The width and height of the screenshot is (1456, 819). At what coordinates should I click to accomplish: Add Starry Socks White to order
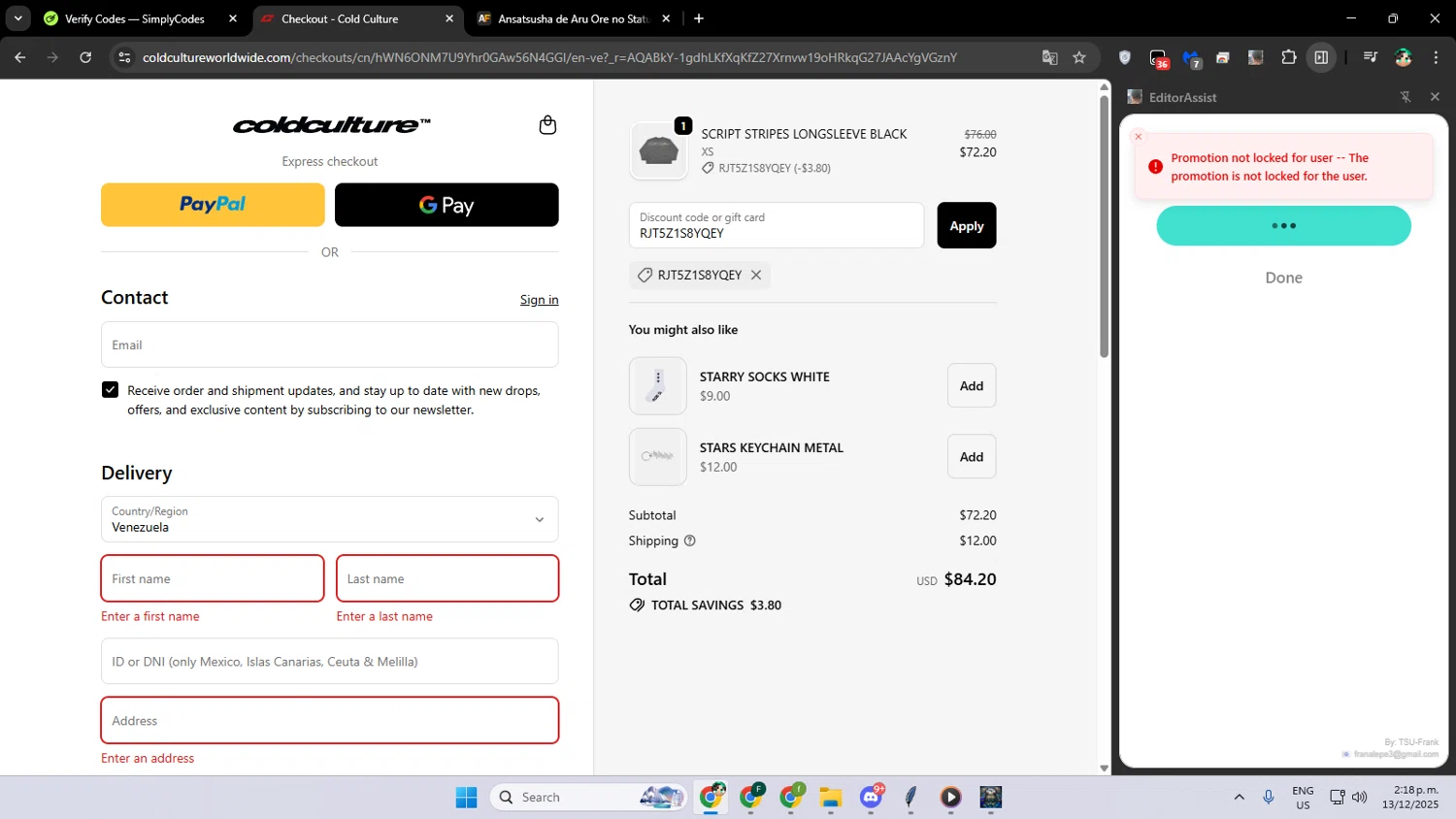[x=972, y=385]
